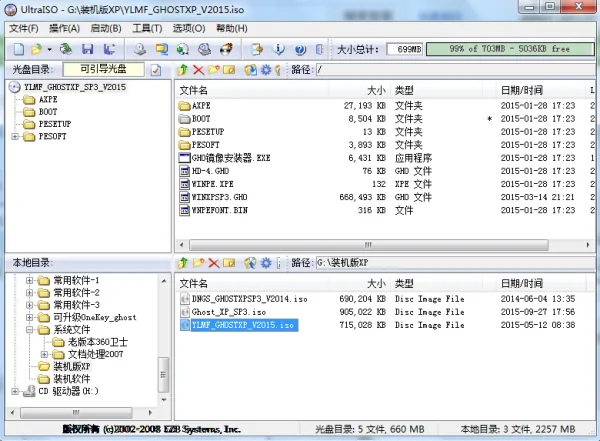The image size is (600, 441).
Task: Expand the 常用软件-2 folder node
Action: coord(29,292)
